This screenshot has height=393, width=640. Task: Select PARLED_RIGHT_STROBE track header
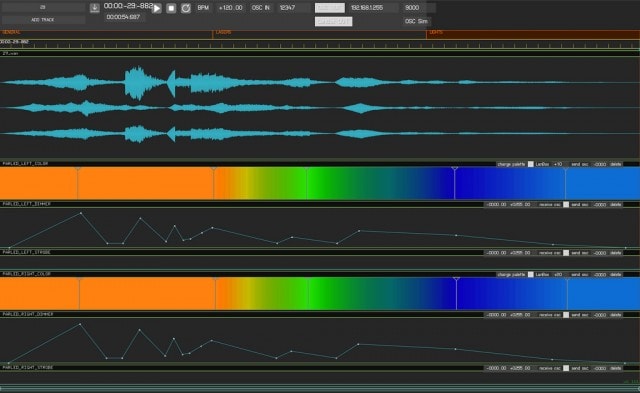coord(28,367)
